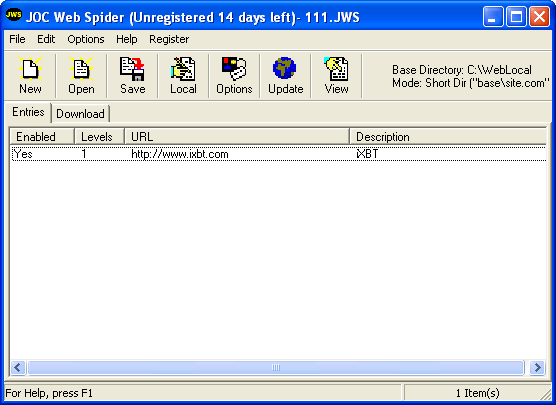Select the Local toolbar icon
This screenshot has width=556, height=405.
point(183,76)
